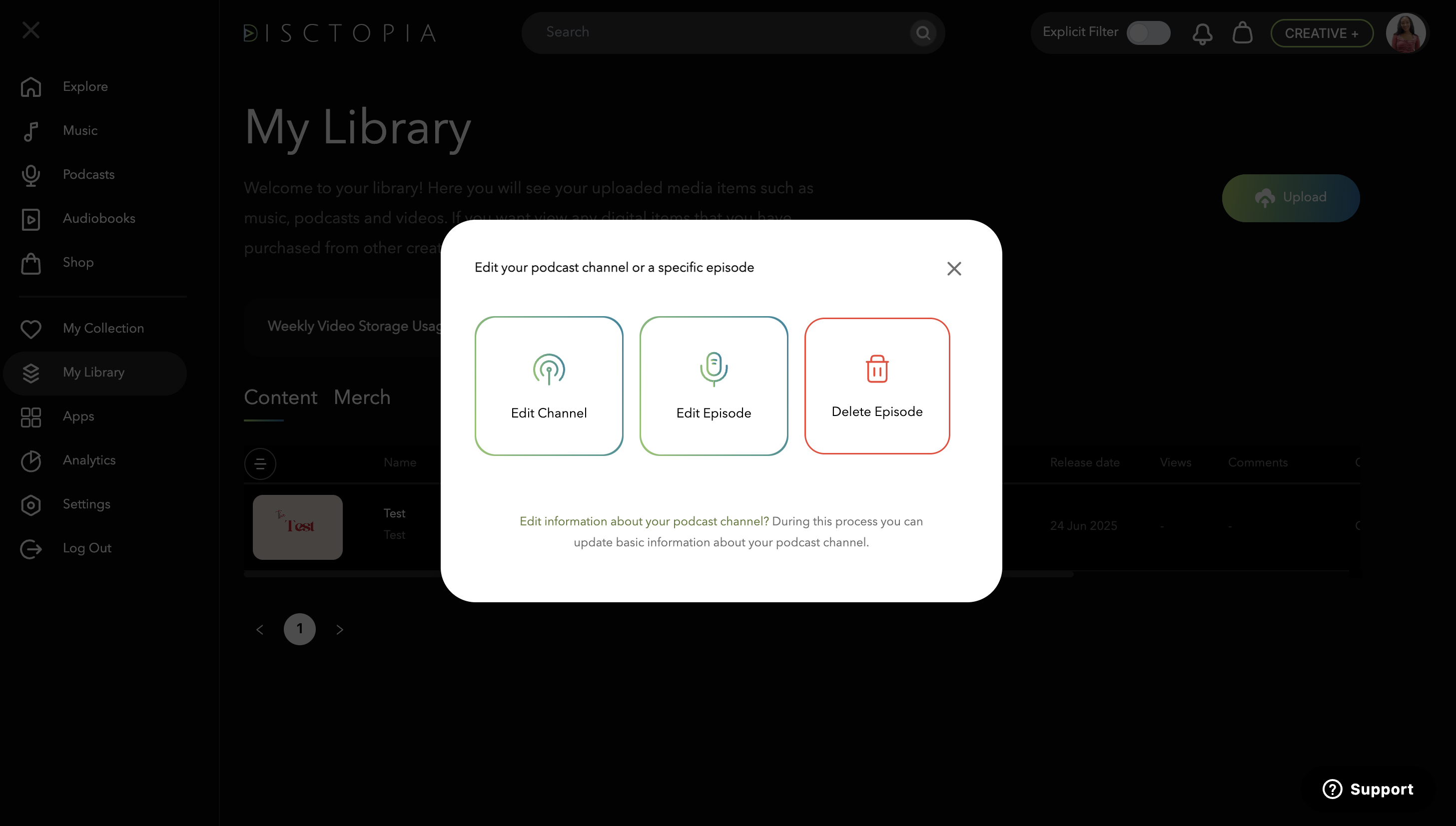The height and width of the screenshot is (826, 1456).
Task: Click the CREATIVE + button
Action: click(1322, 33)
